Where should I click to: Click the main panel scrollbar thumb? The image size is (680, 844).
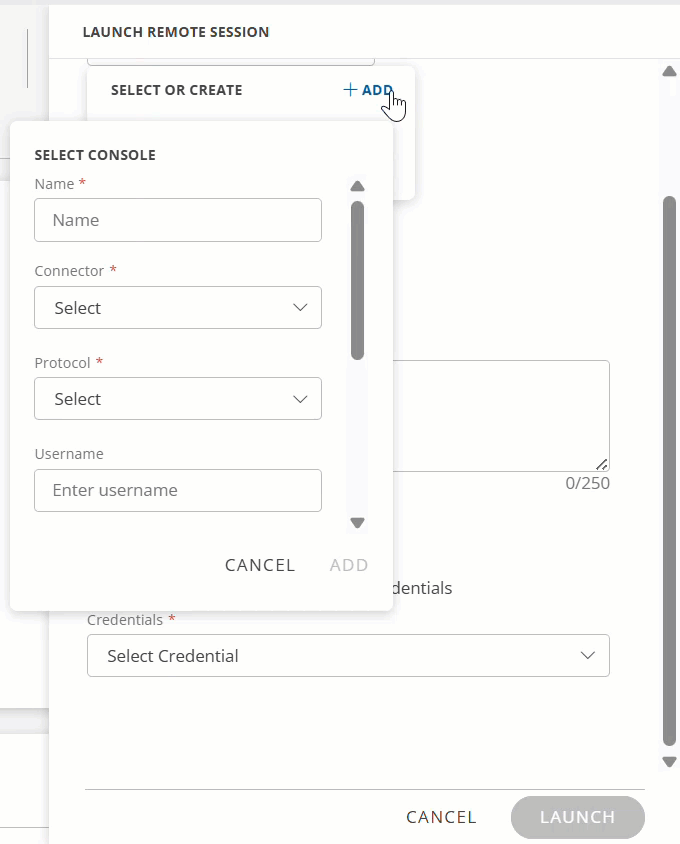[x=669, y=470]
